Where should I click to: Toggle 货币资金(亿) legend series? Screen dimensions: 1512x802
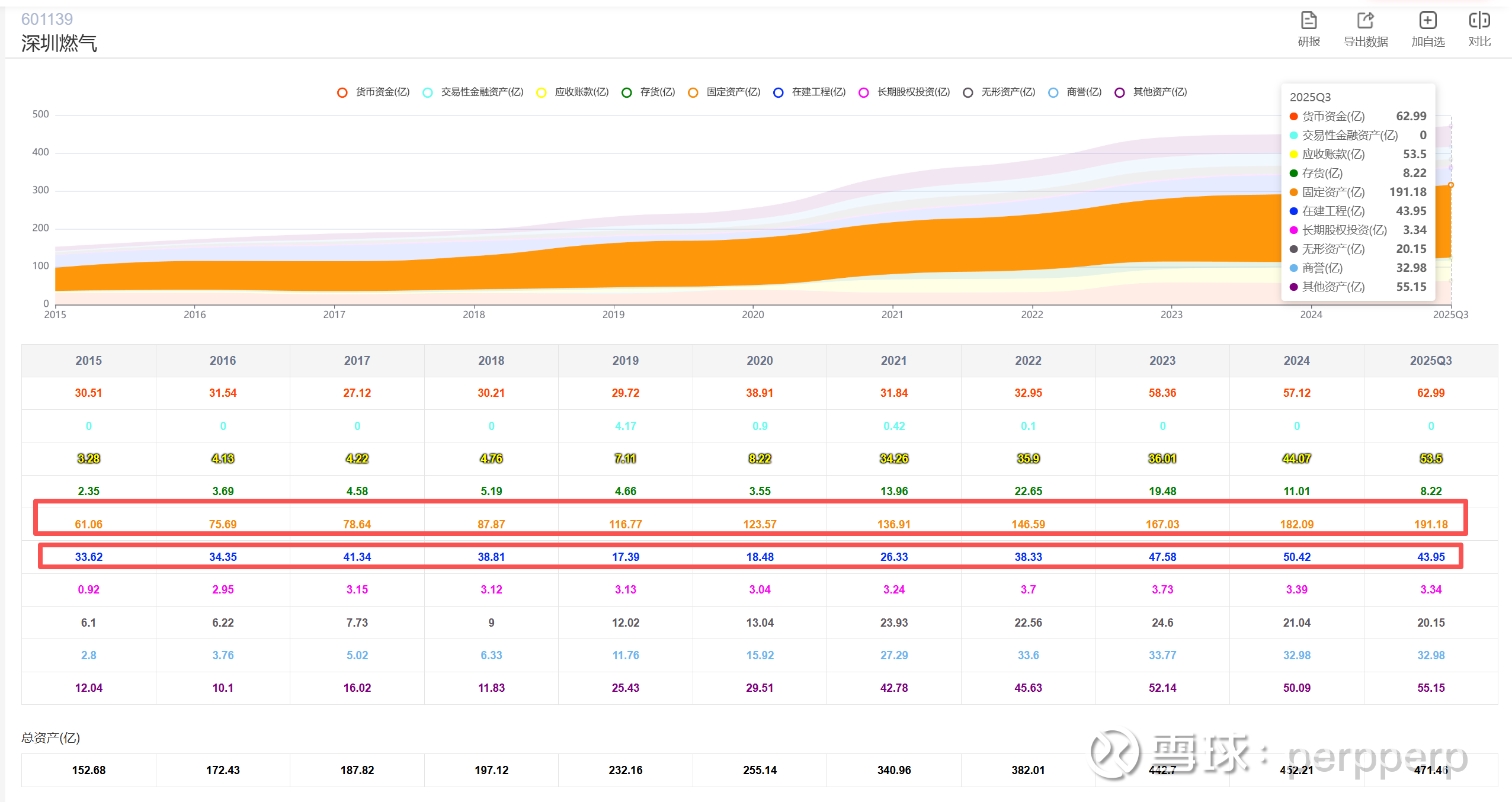(x=382, y=92)
